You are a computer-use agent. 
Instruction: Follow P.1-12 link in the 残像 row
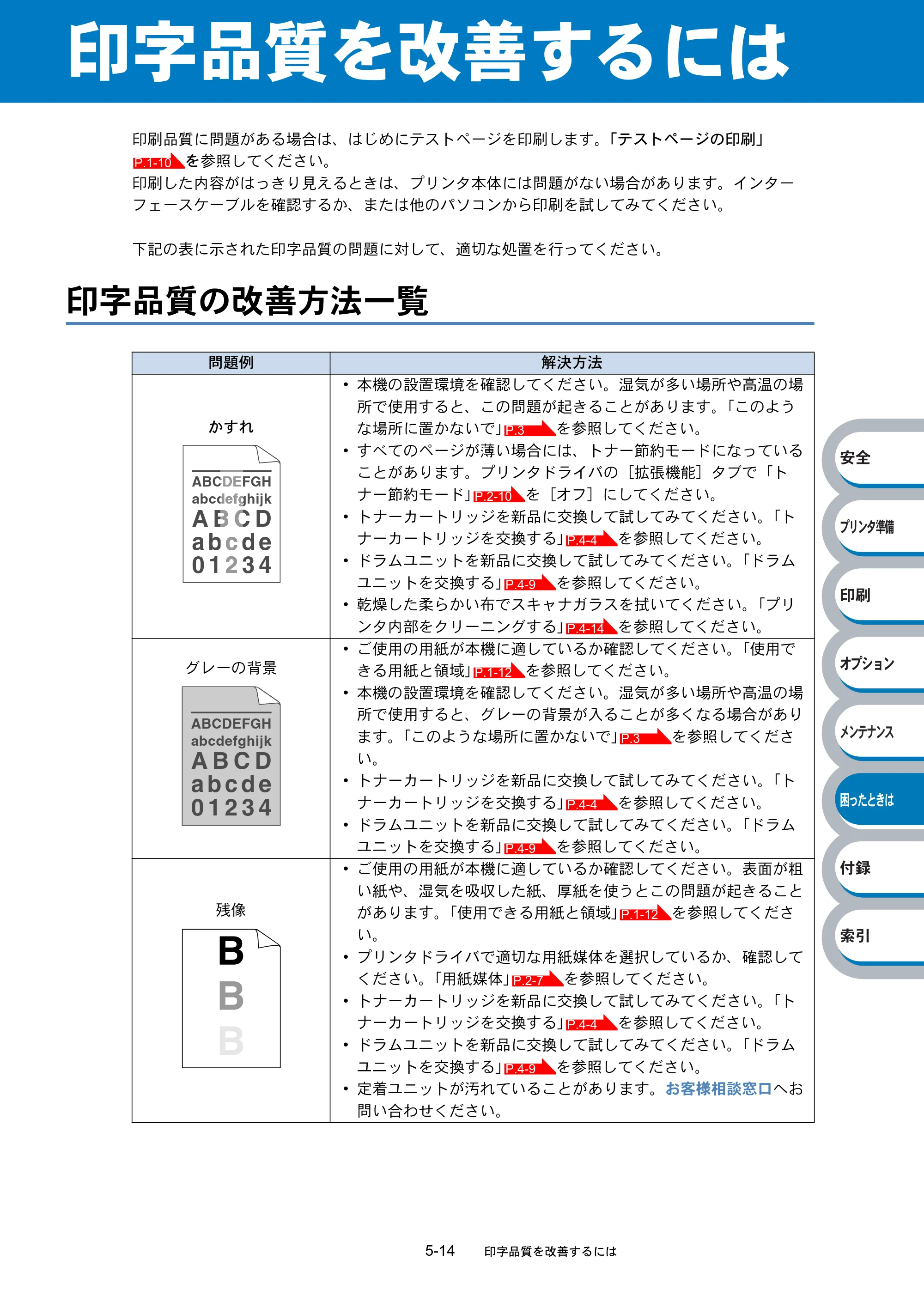click(x=645, y=913)
